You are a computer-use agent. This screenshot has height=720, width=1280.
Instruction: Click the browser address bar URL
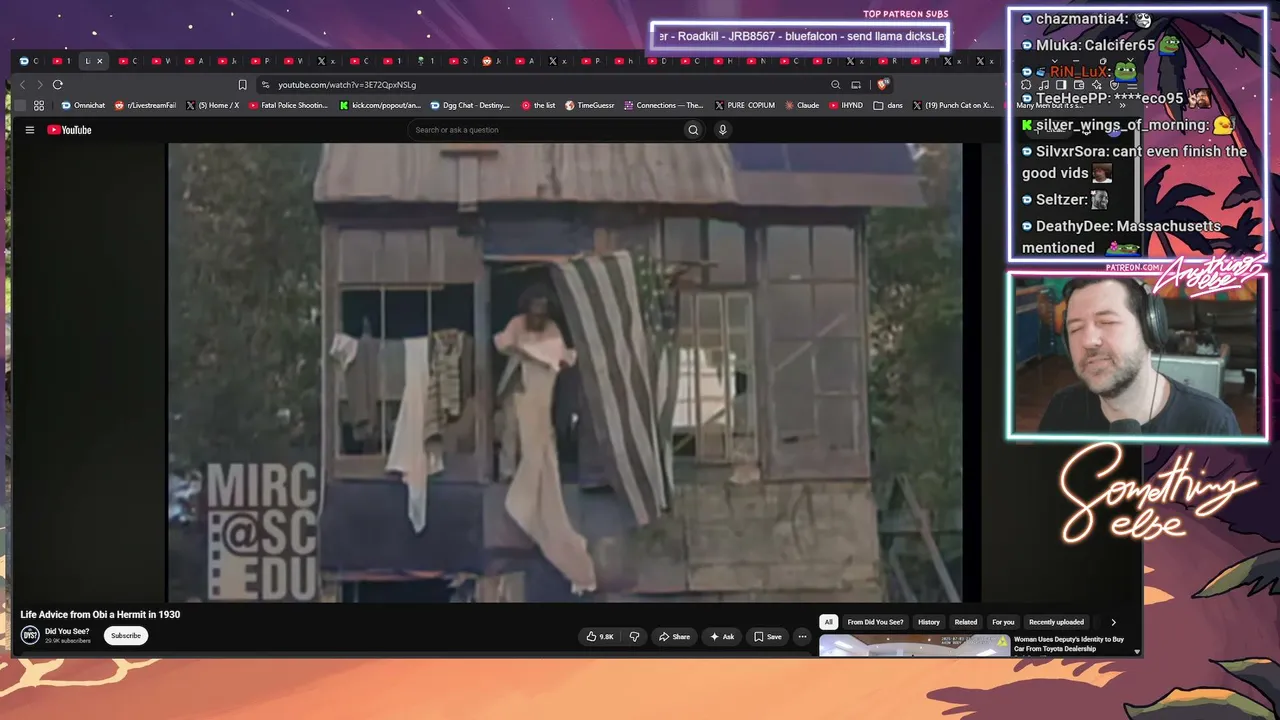(347, 85)
